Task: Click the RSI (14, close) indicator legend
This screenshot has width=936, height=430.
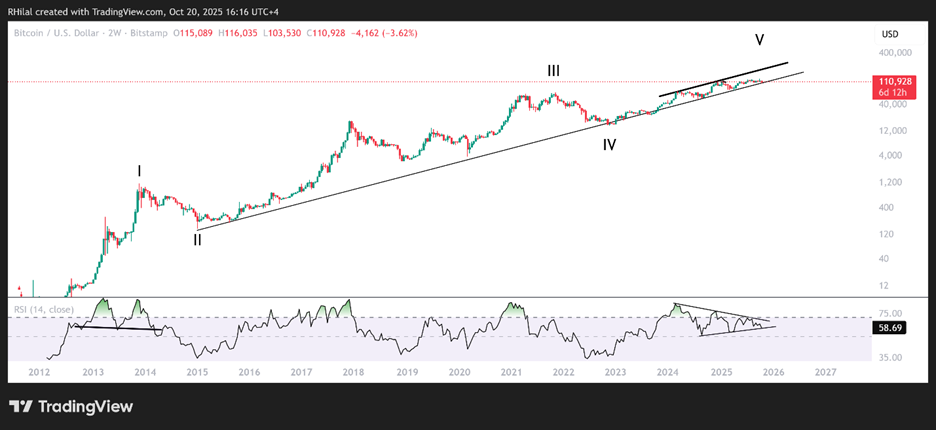Action: pyautogui.click(x=44, y=309)
